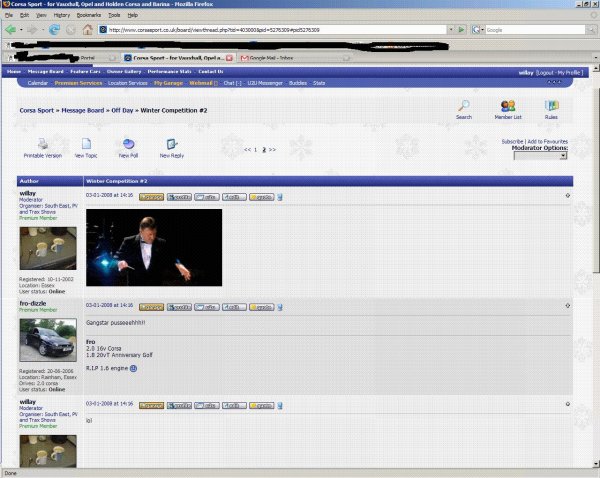The image size is (600, 478).
Task: Start a New Topic via its icon
Action: pos(86,145)
